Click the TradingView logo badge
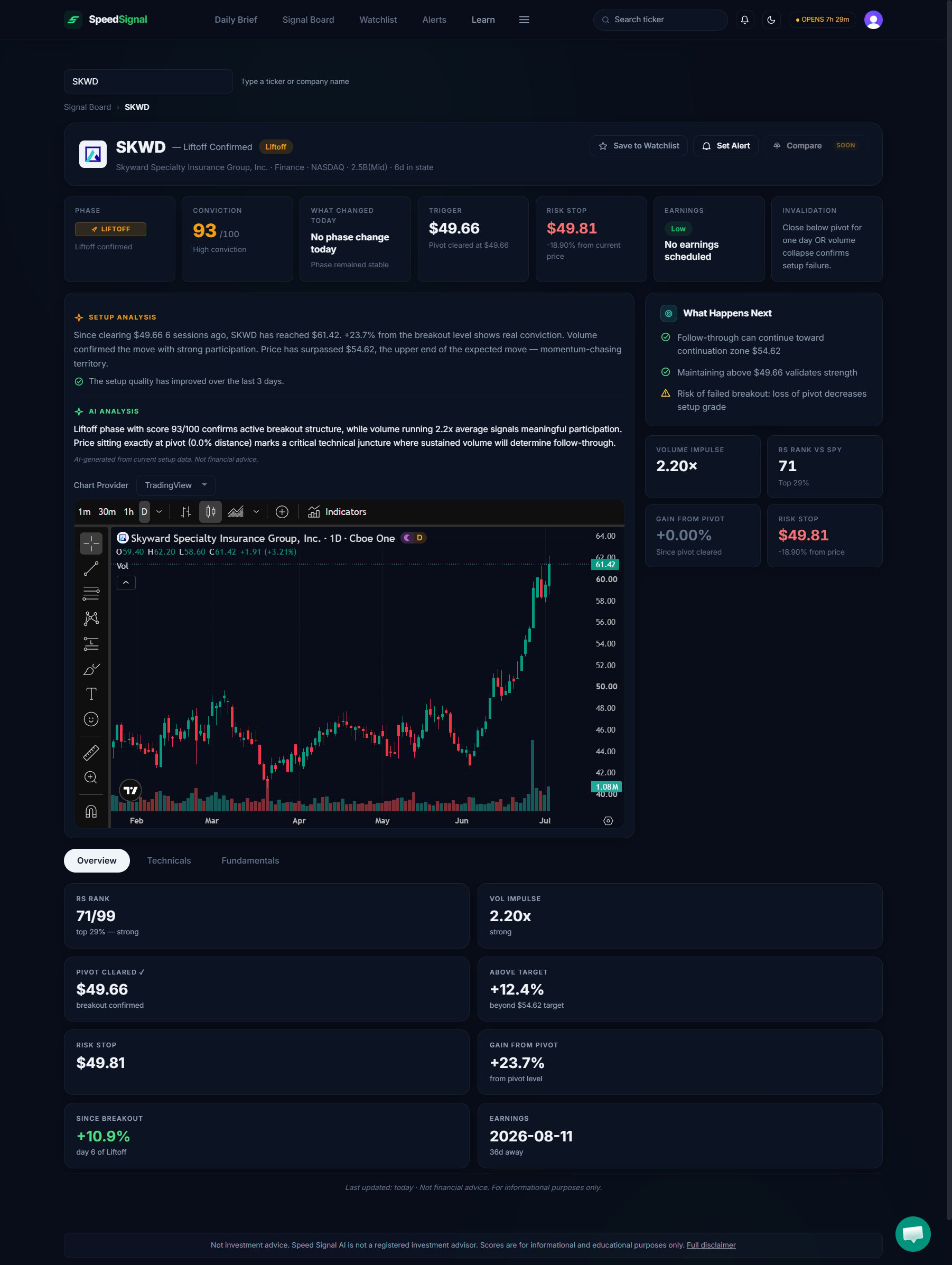 click(130, 790)
